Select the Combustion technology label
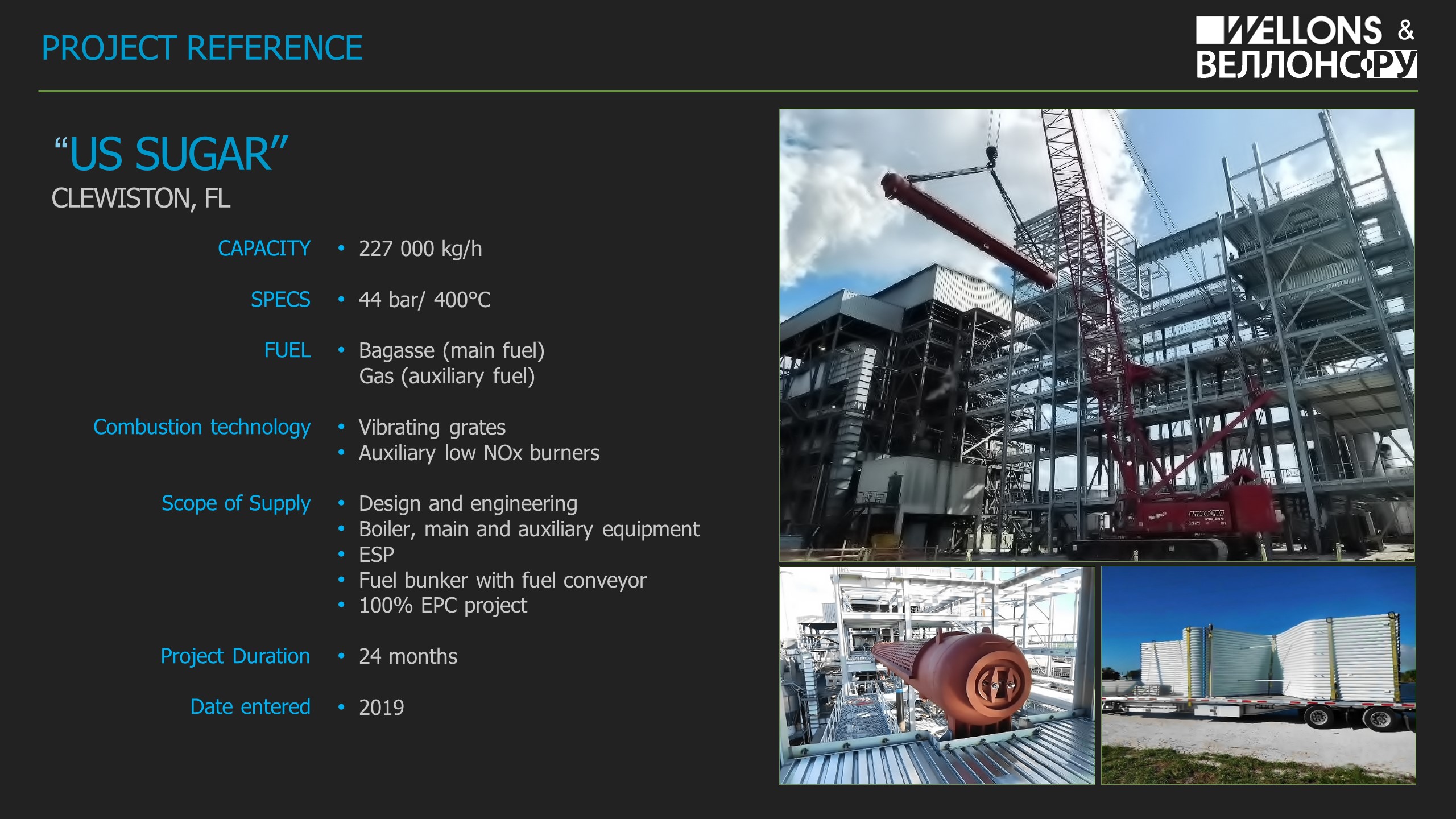 (202, 427)
